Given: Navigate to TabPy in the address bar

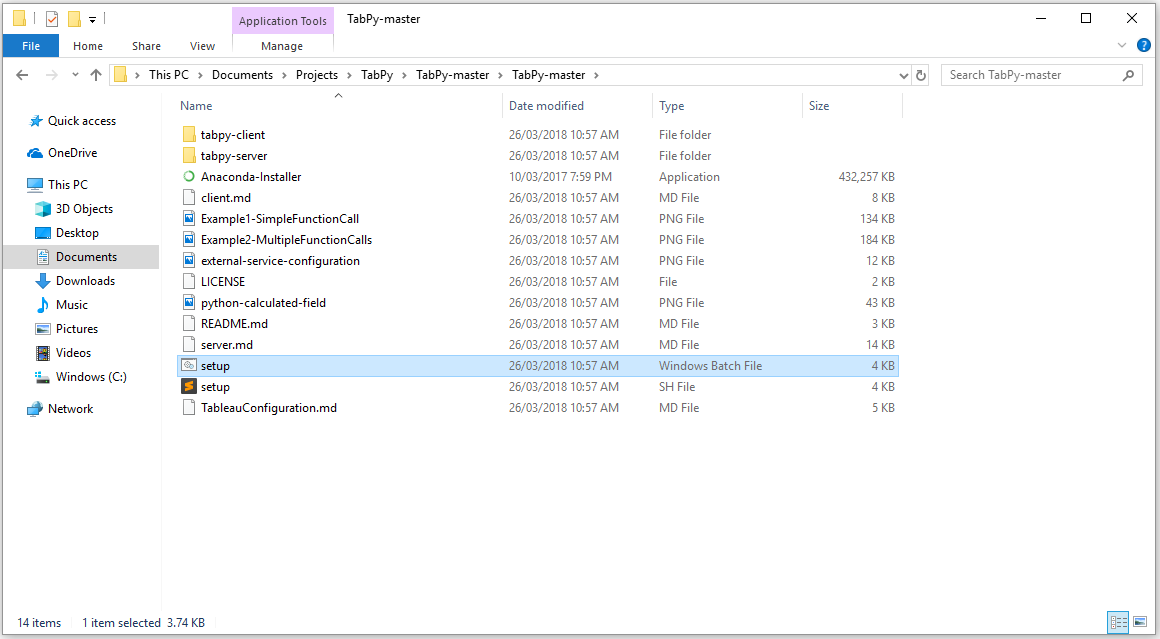Looking at the screenshot, I should pos(377,75).
